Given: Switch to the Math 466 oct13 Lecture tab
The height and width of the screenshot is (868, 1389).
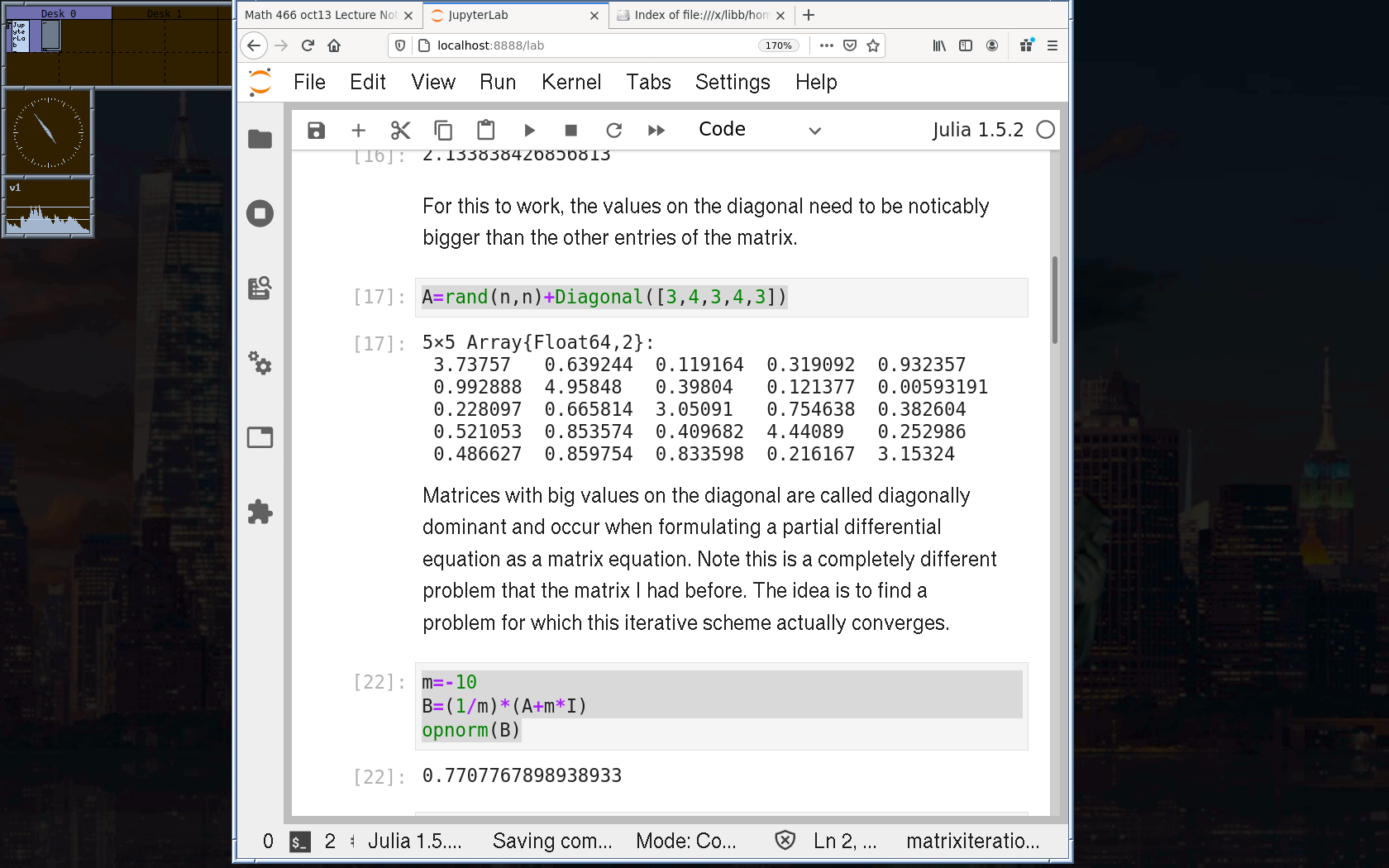Looking at the screenshot, I should 322,15.
